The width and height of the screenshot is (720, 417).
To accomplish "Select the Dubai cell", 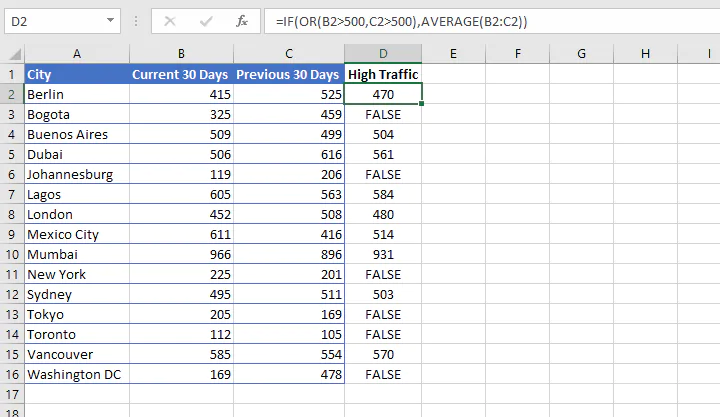I will [77, 154].
